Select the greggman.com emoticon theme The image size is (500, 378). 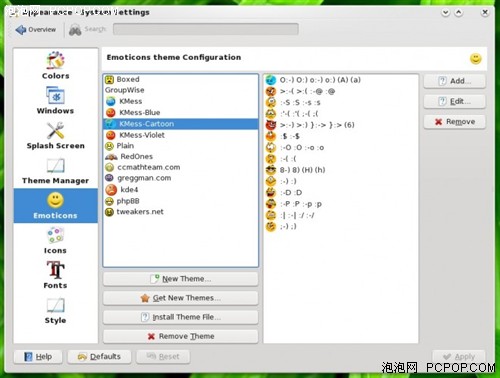tap(181, 178)
